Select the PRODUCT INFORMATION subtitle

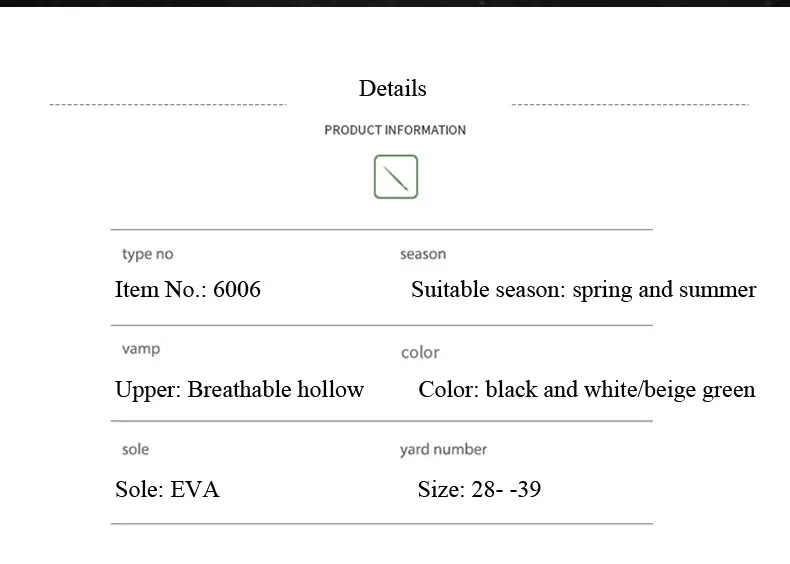coord(395,130)
